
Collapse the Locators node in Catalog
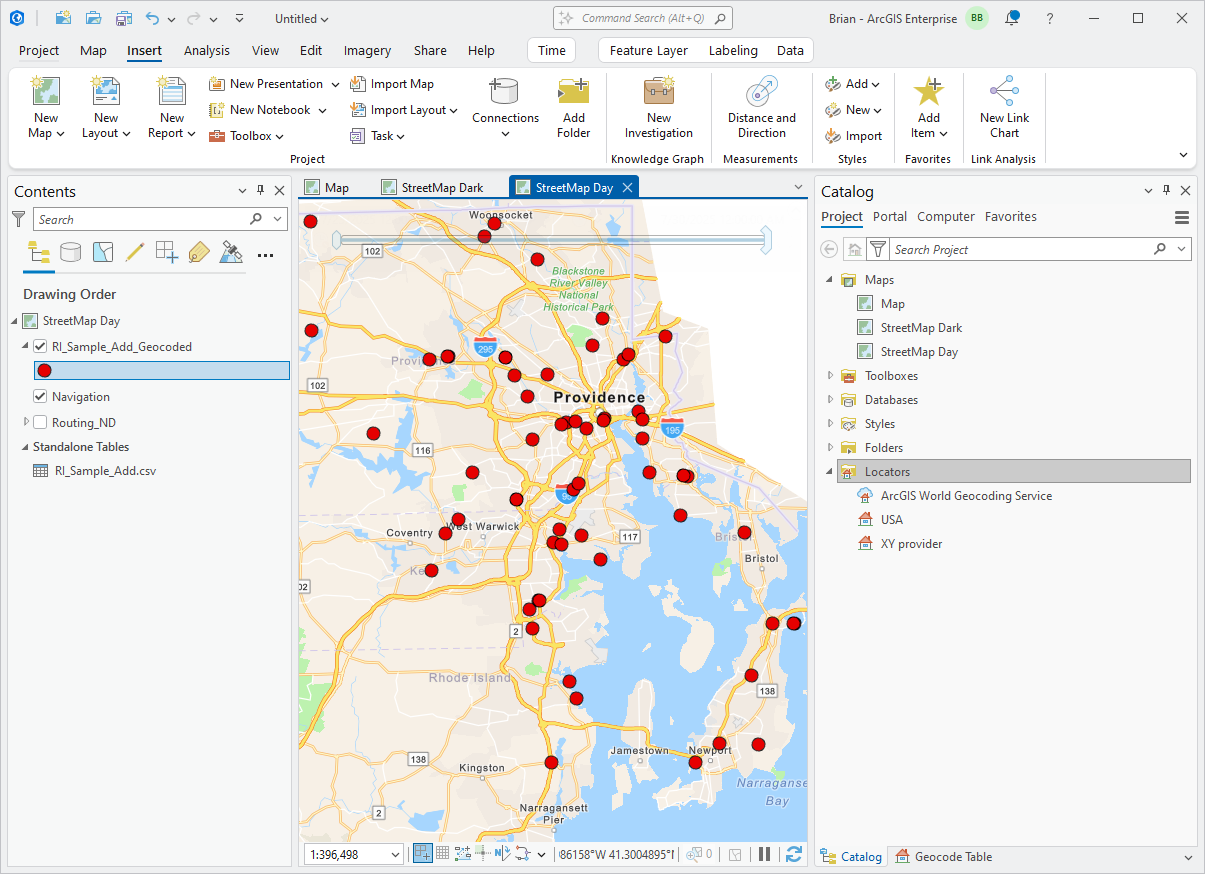click(830, 471)
